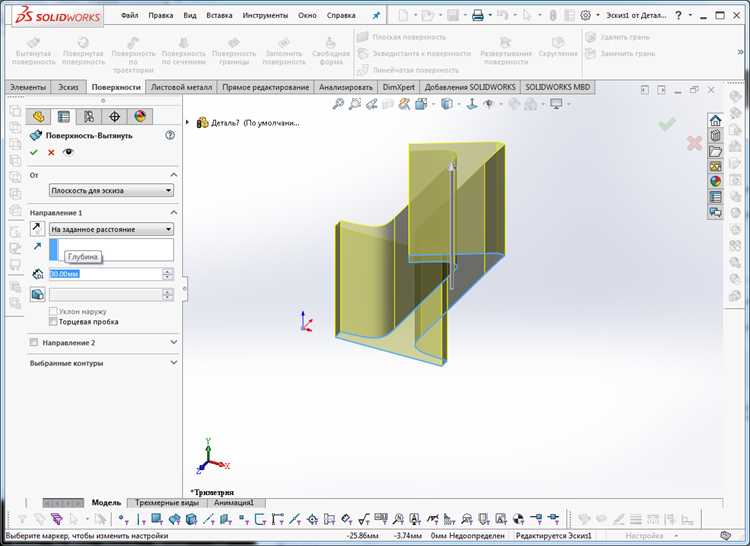750x546 pixels.
Task: Toggle the draft on/off button
Action: (x=37, y=294)
